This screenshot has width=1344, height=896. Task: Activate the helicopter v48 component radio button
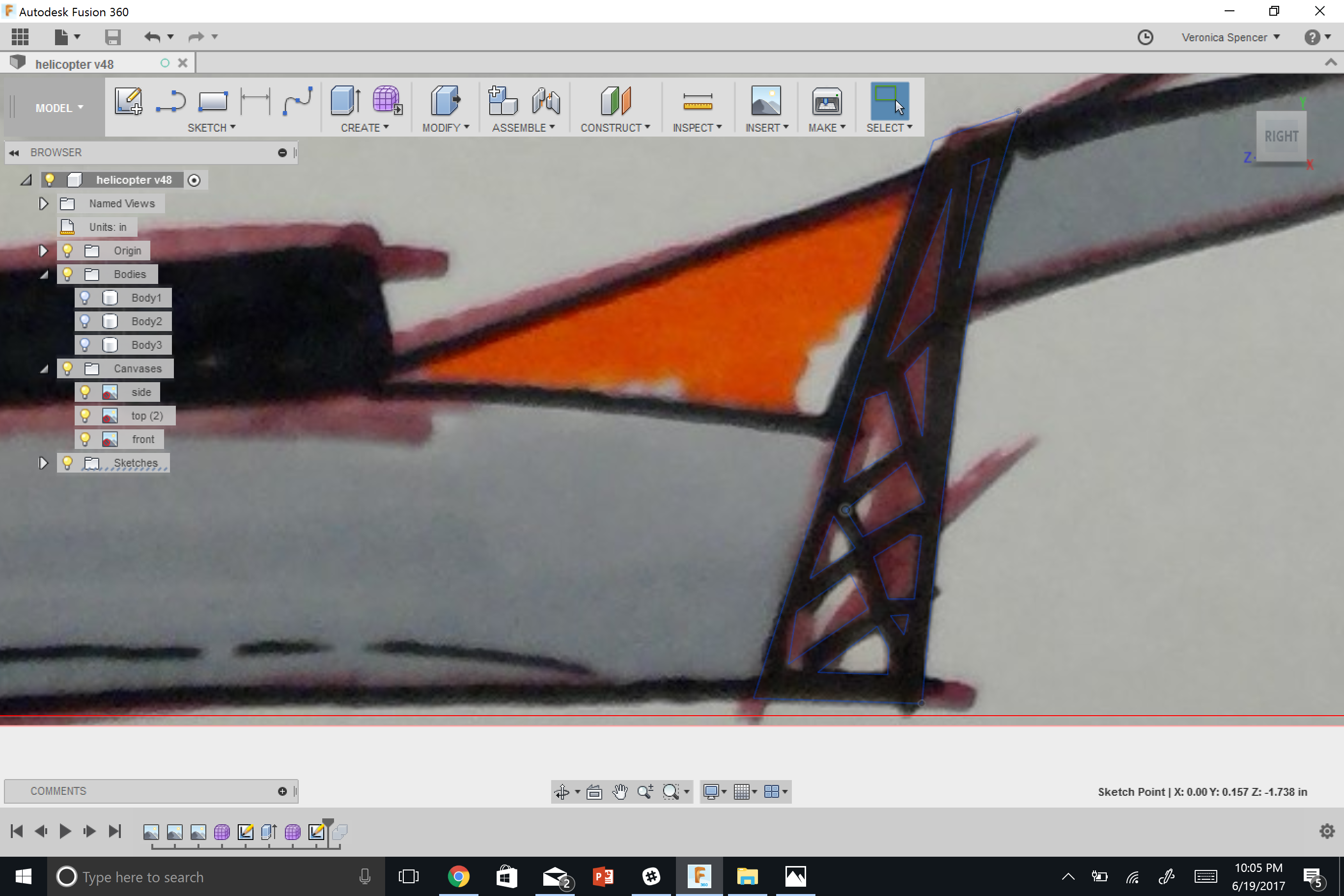(x=195, y=181)
